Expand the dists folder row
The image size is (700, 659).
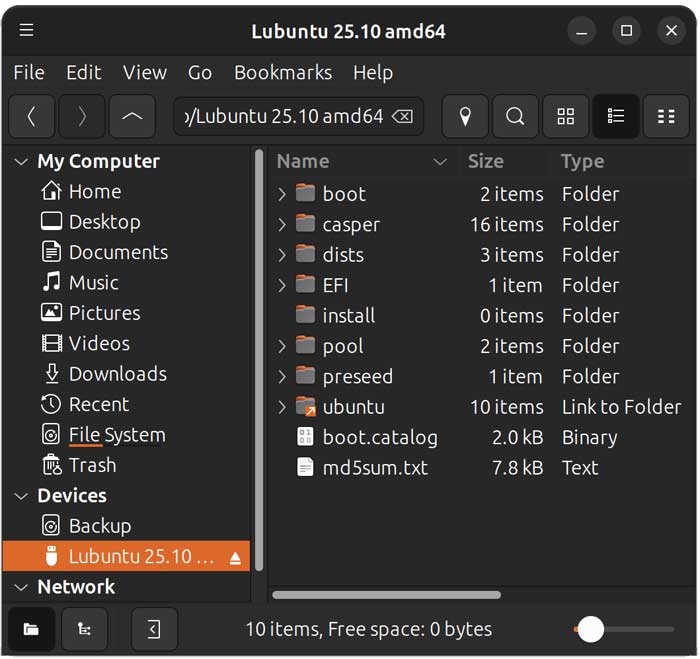(281, 255)
